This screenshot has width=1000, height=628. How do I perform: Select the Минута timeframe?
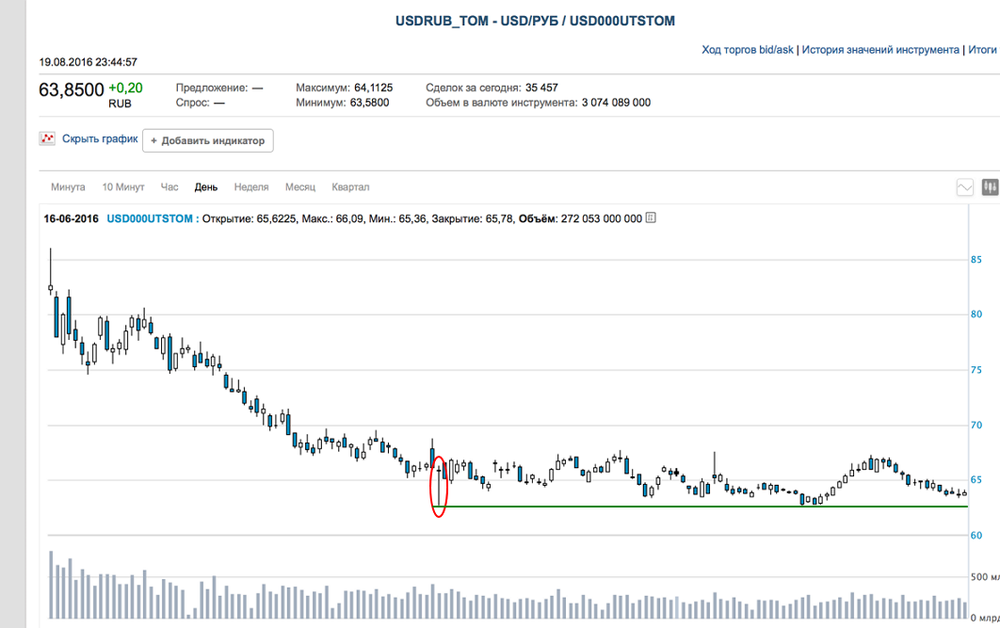click(68, 187)
